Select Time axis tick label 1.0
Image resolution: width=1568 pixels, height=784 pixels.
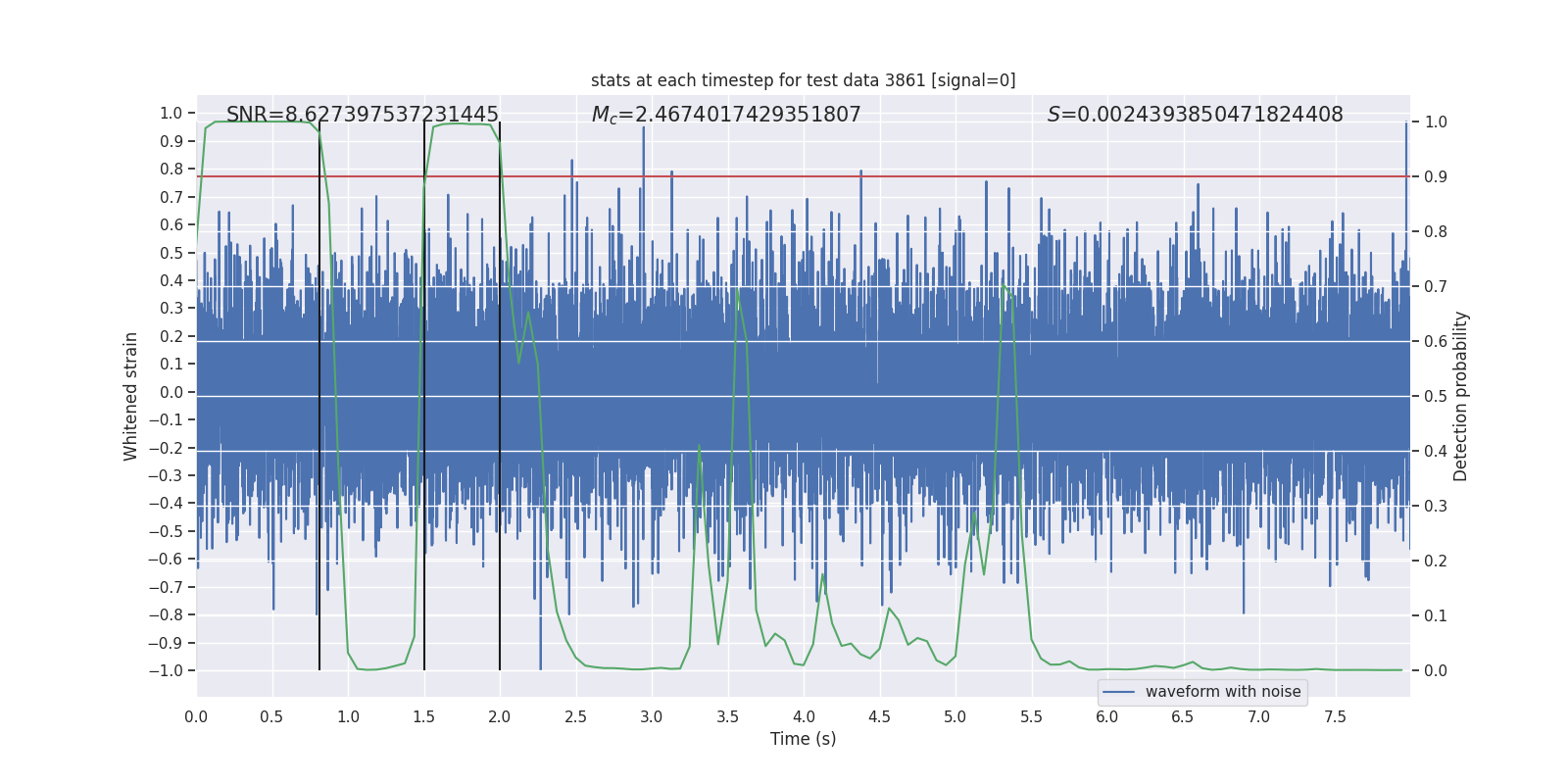click(x=348, y=716)
